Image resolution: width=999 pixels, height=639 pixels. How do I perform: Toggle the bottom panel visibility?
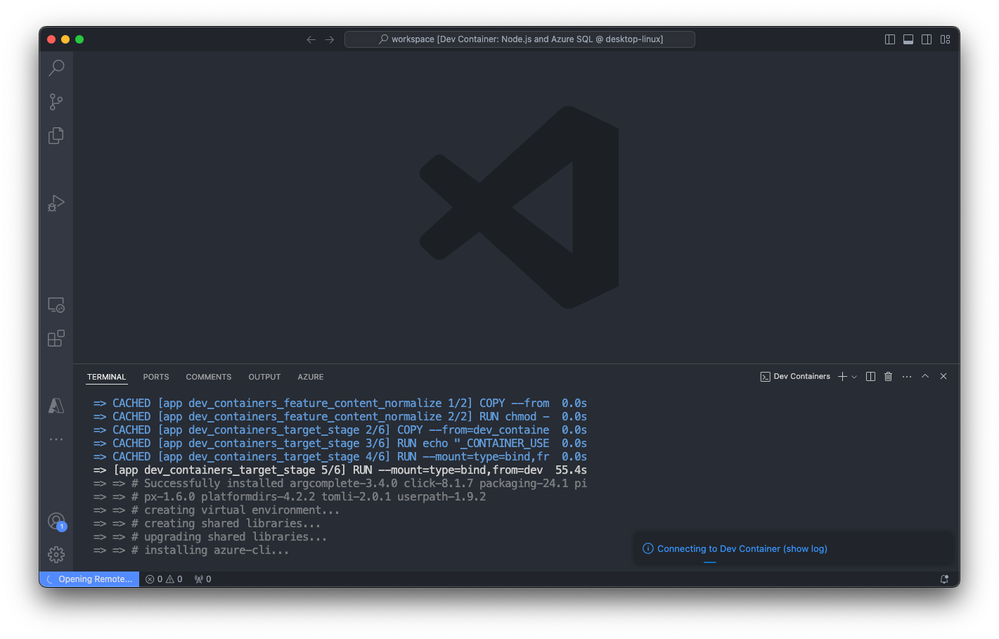point(909,39)
